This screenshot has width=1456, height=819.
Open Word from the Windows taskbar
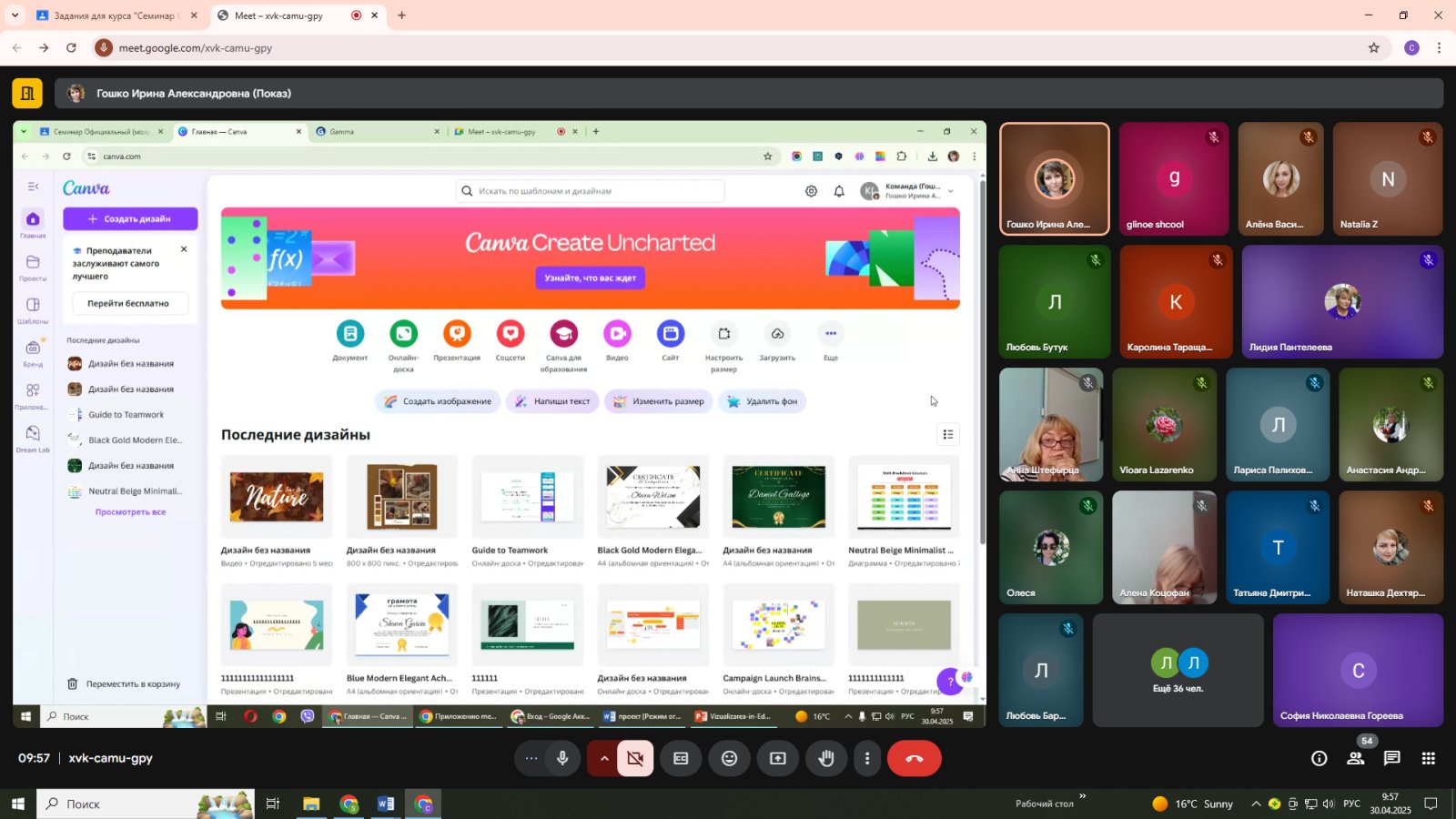point(386,804)
